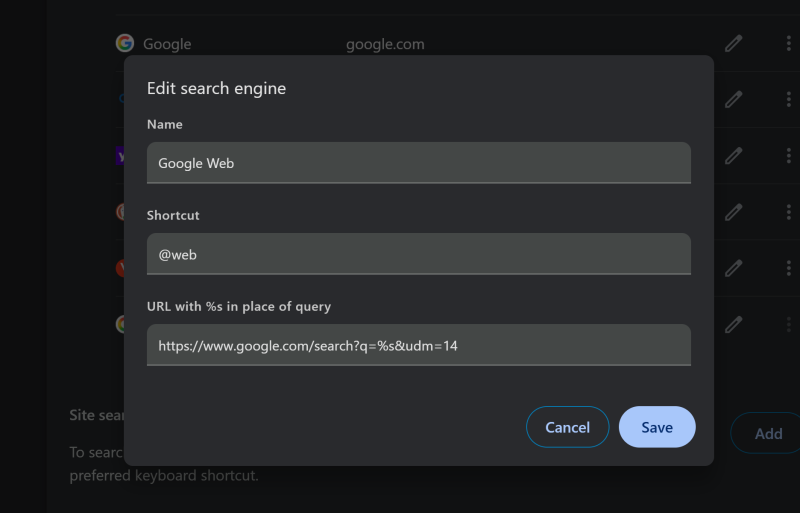Viewport: 800px width, 513px height.
Task: Open three-dot menu for the top Google row
Action: point(788,44)
